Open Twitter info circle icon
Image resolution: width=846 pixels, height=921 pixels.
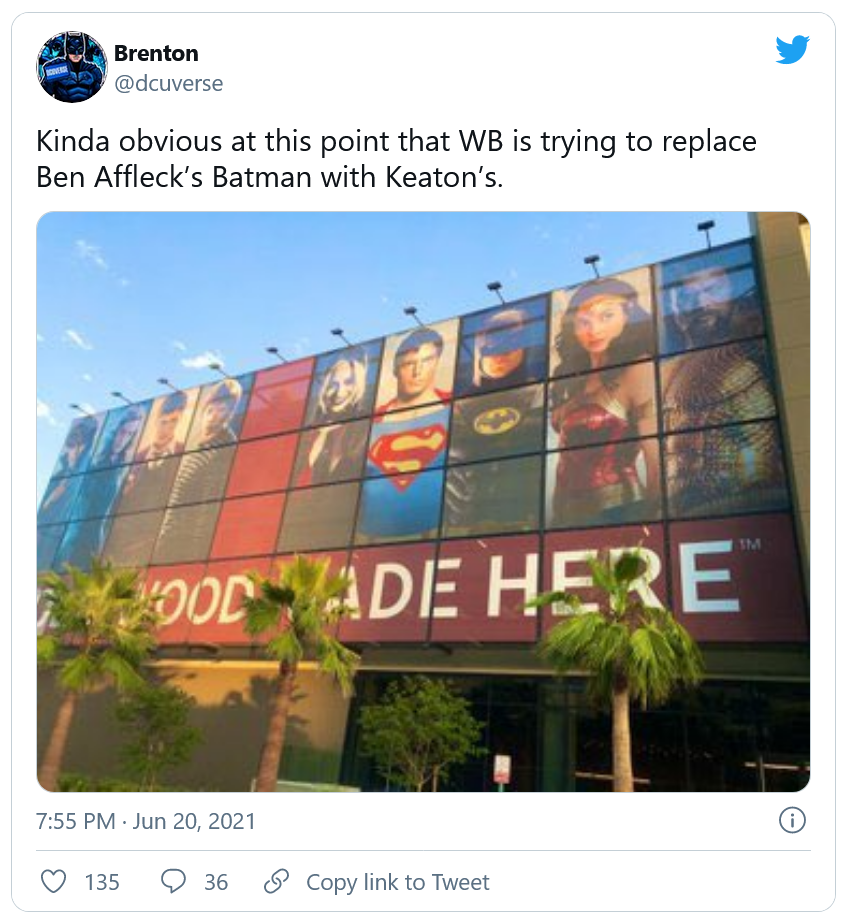point(791,821)
